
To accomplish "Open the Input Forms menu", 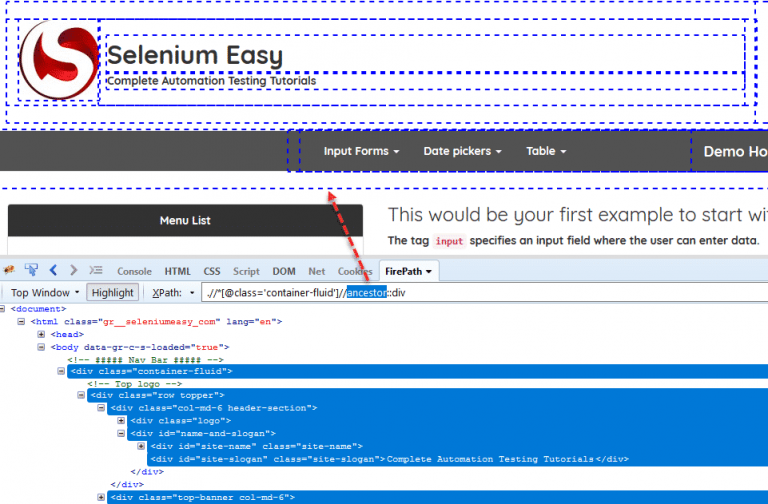I will pyautogui.click(x=361, y=151).
